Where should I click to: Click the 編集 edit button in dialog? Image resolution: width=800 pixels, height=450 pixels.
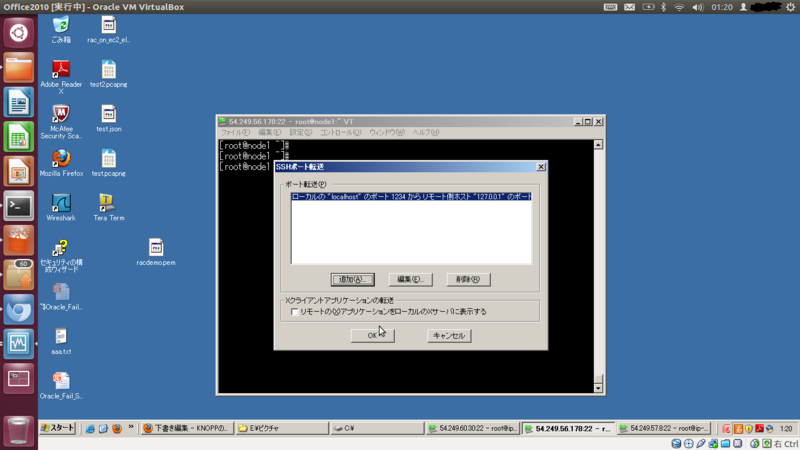click(x=411, y=280)
